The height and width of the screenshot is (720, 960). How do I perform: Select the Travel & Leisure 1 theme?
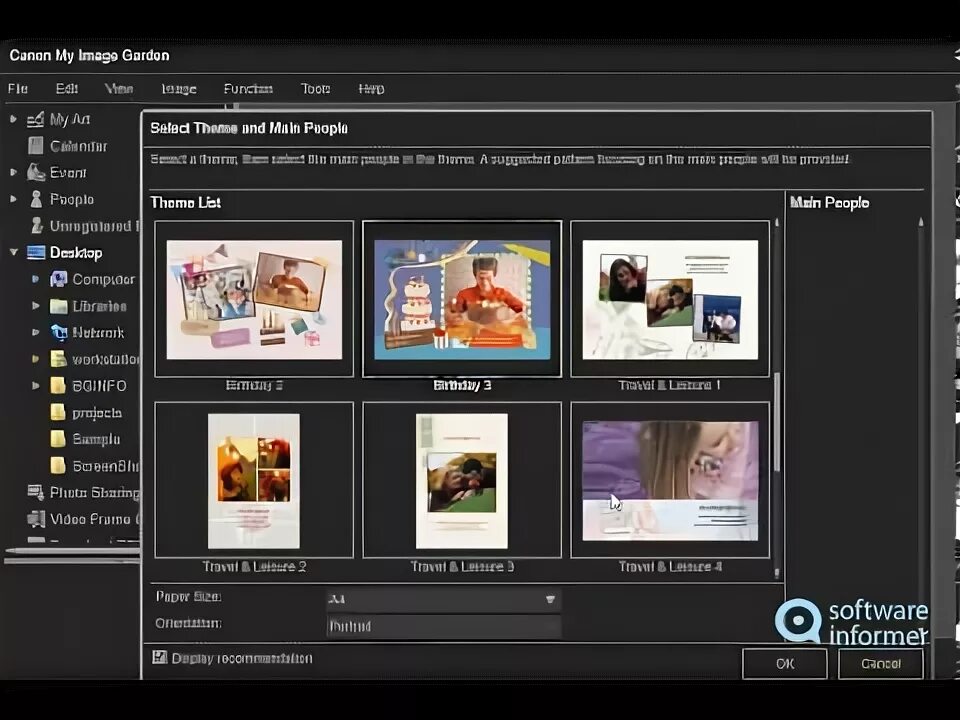(x=670, y=299)
